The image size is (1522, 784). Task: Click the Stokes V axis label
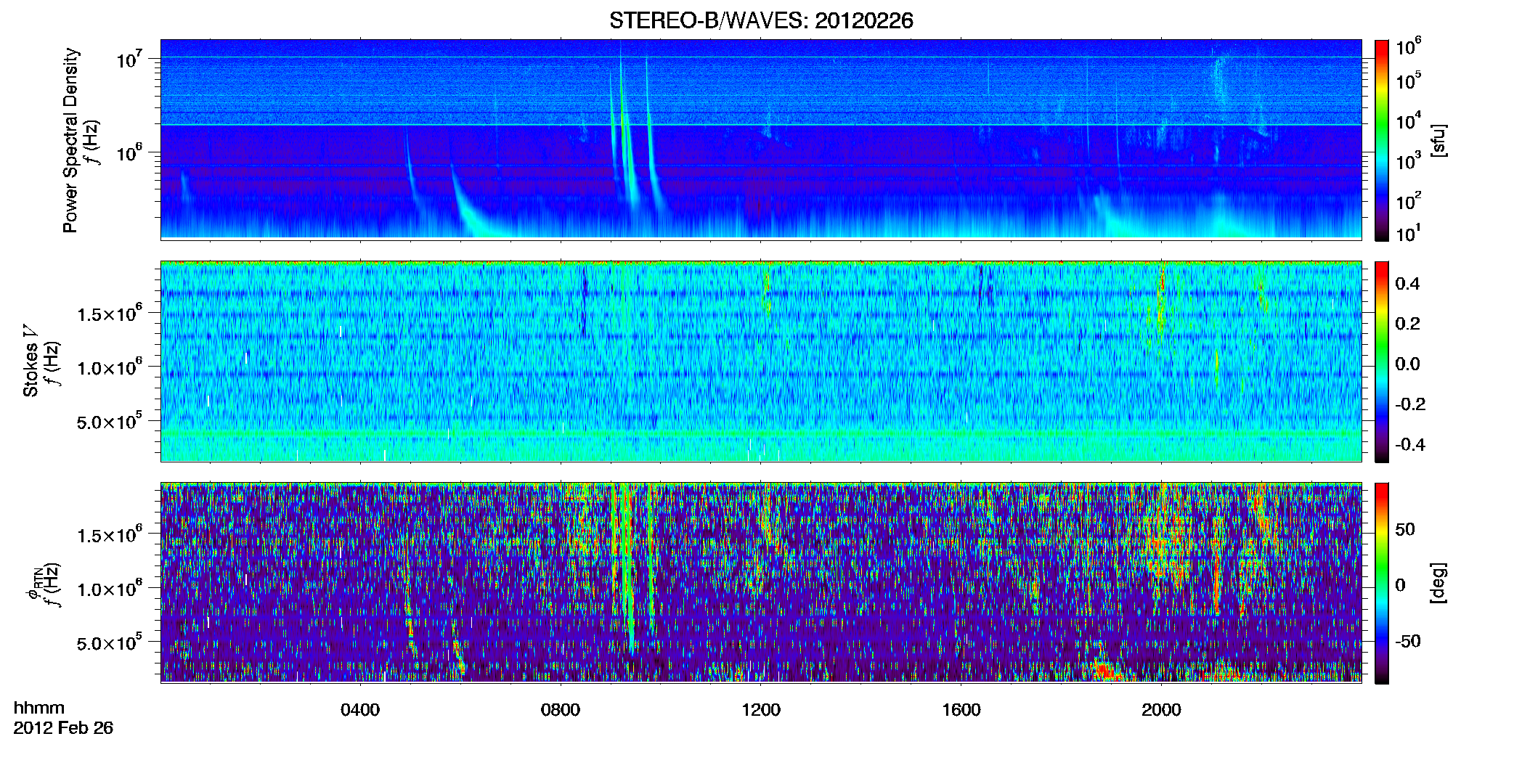(x=31, y=362)
